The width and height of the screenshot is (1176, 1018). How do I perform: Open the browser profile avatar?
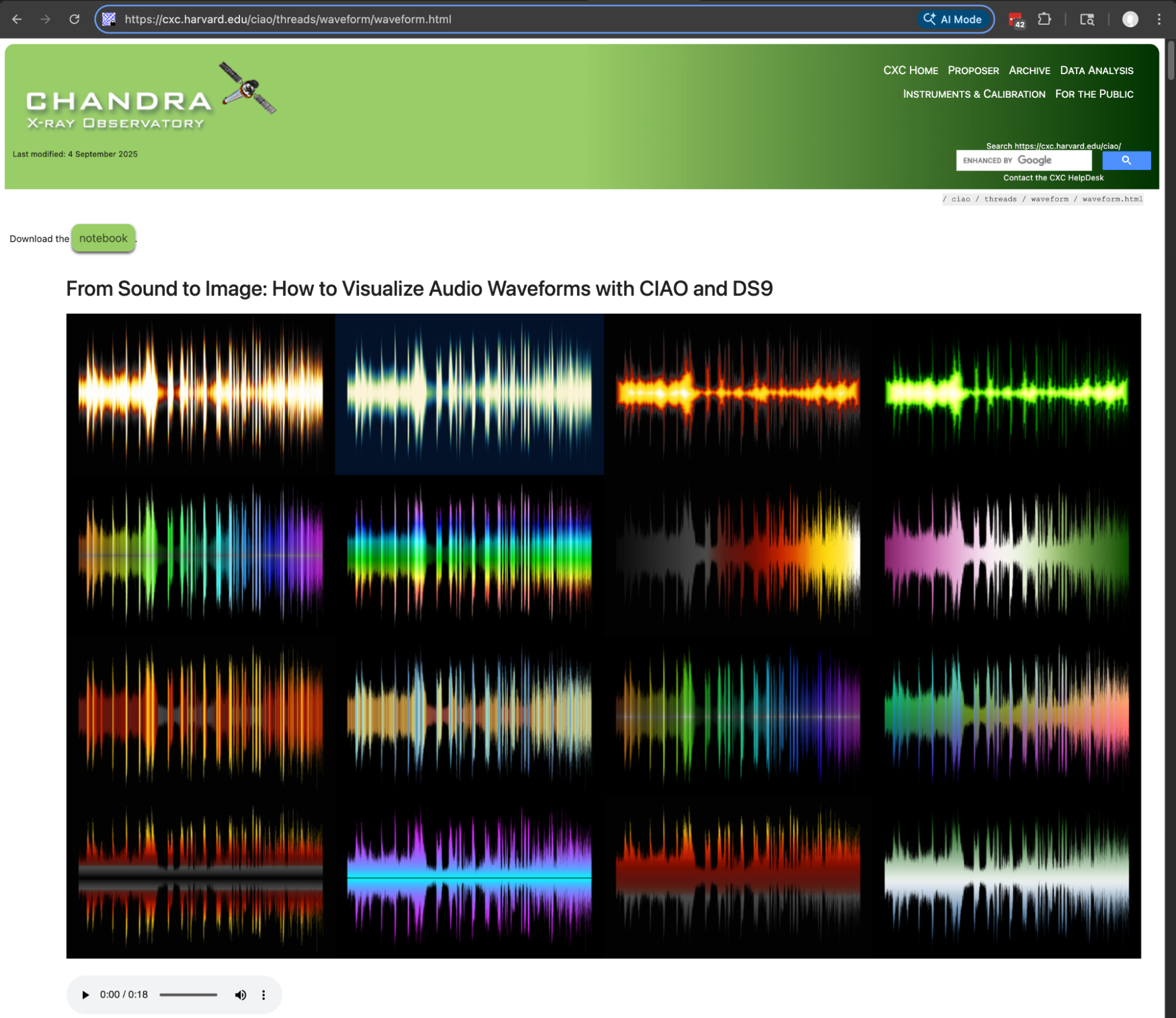(1130, 19)
